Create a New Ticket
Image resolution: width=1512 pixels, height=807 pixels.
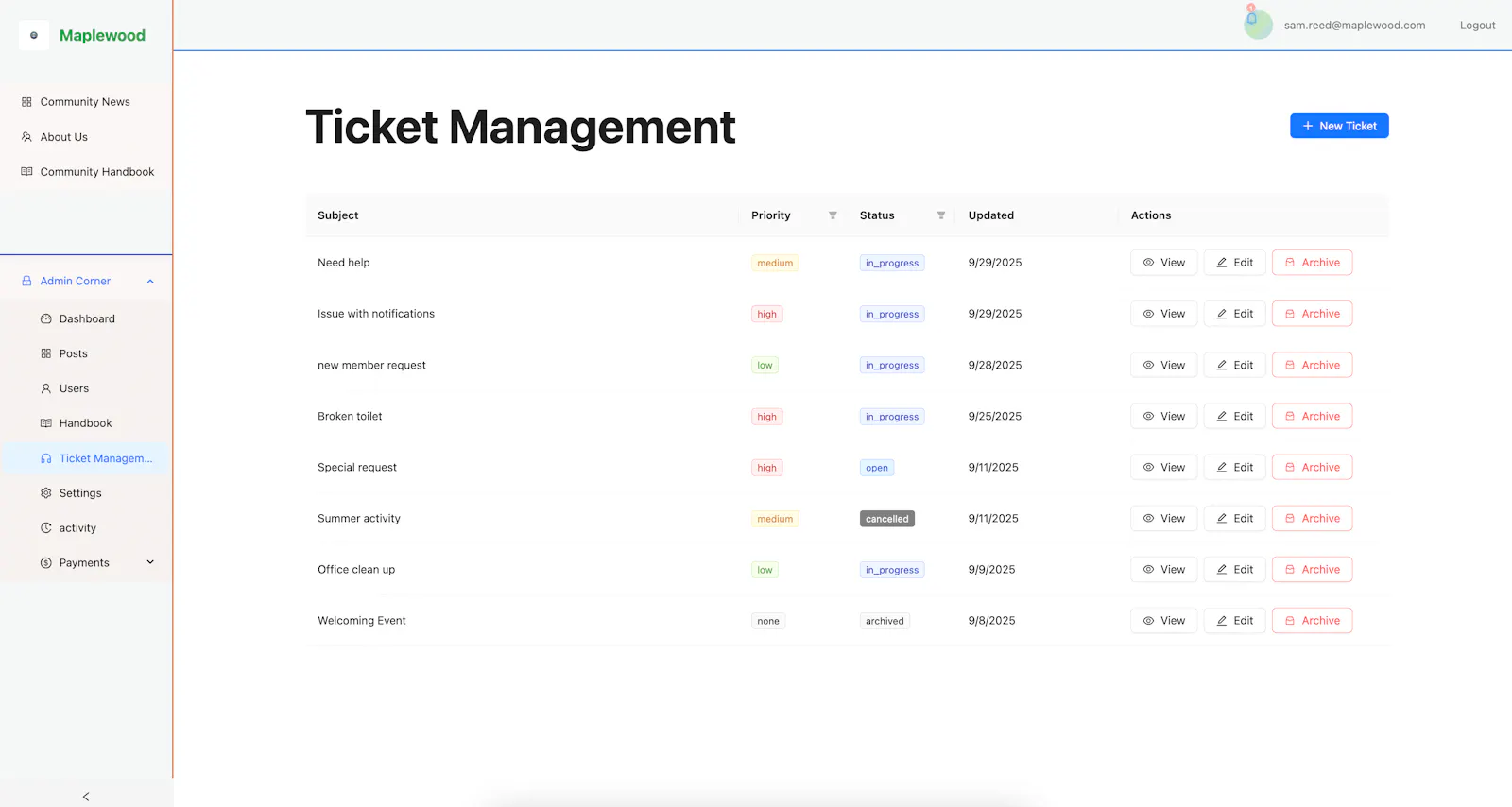[1339, 126]
